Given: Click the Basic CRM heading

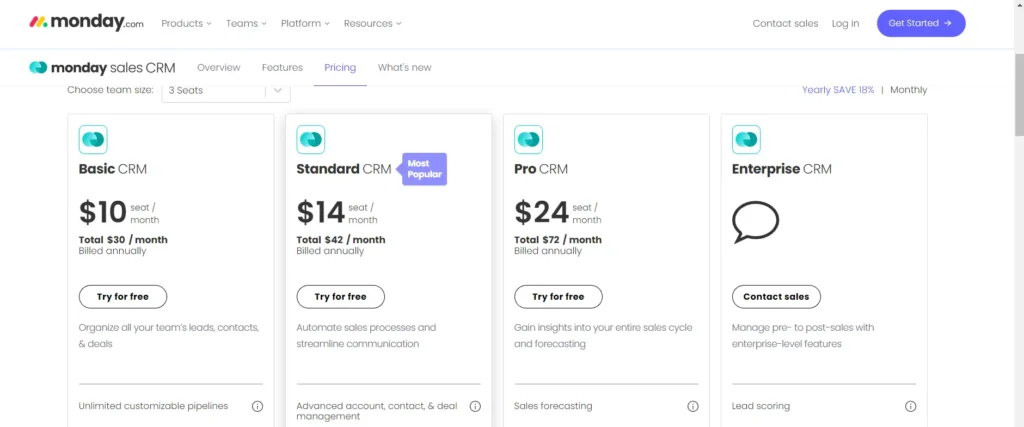Looking at the screenshot, I should (x=113, y=169).
